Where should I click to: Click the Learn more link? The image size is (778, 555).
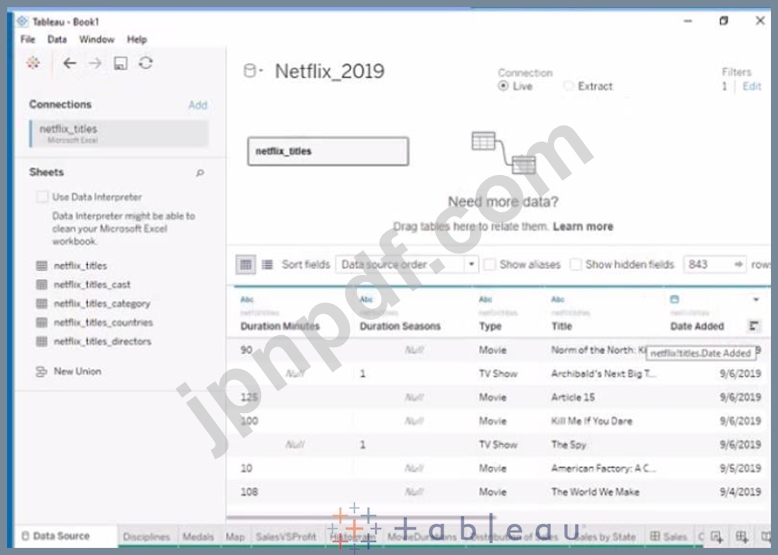pos(583,227)
